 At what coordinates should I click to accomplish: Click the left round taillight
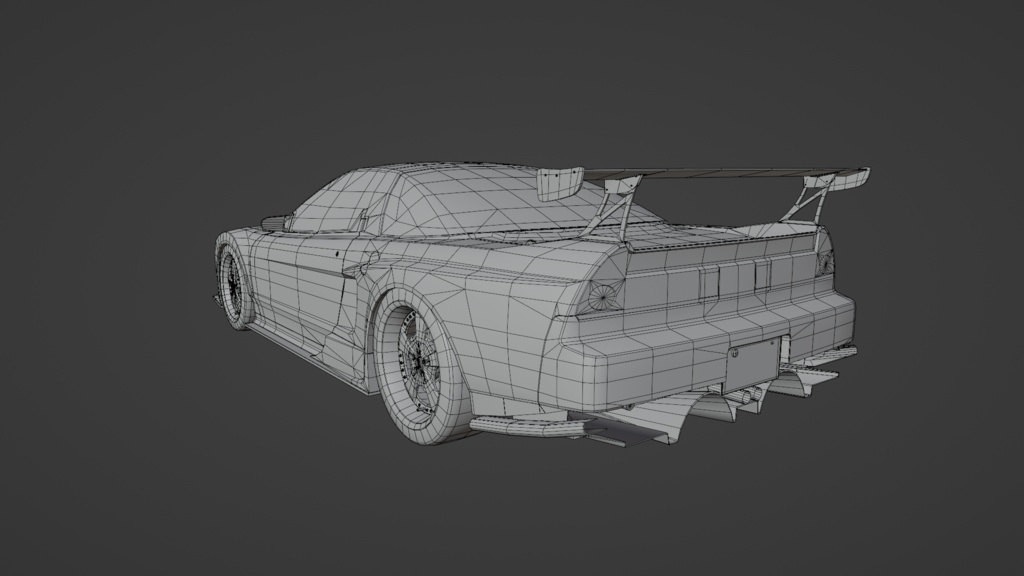coord(602,296)
